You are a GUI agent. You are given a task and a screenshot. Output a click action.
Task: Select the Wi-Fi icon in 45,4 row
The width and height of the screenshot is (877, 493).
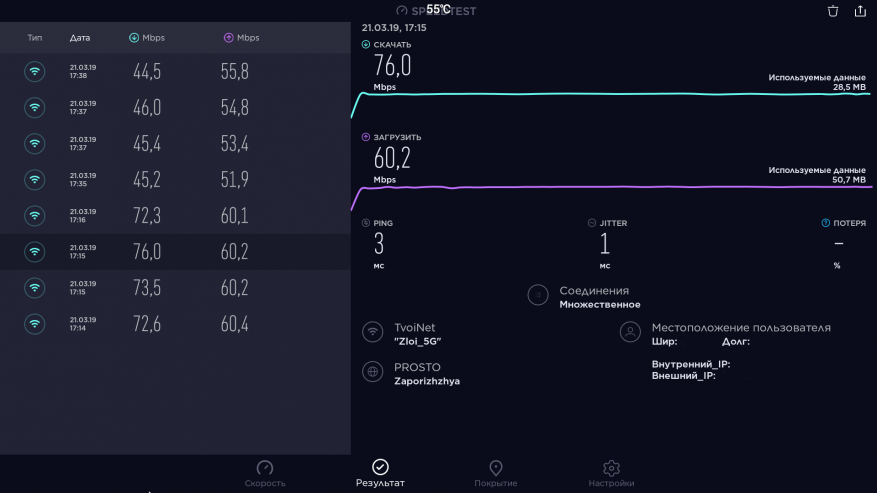click(35, 144)
